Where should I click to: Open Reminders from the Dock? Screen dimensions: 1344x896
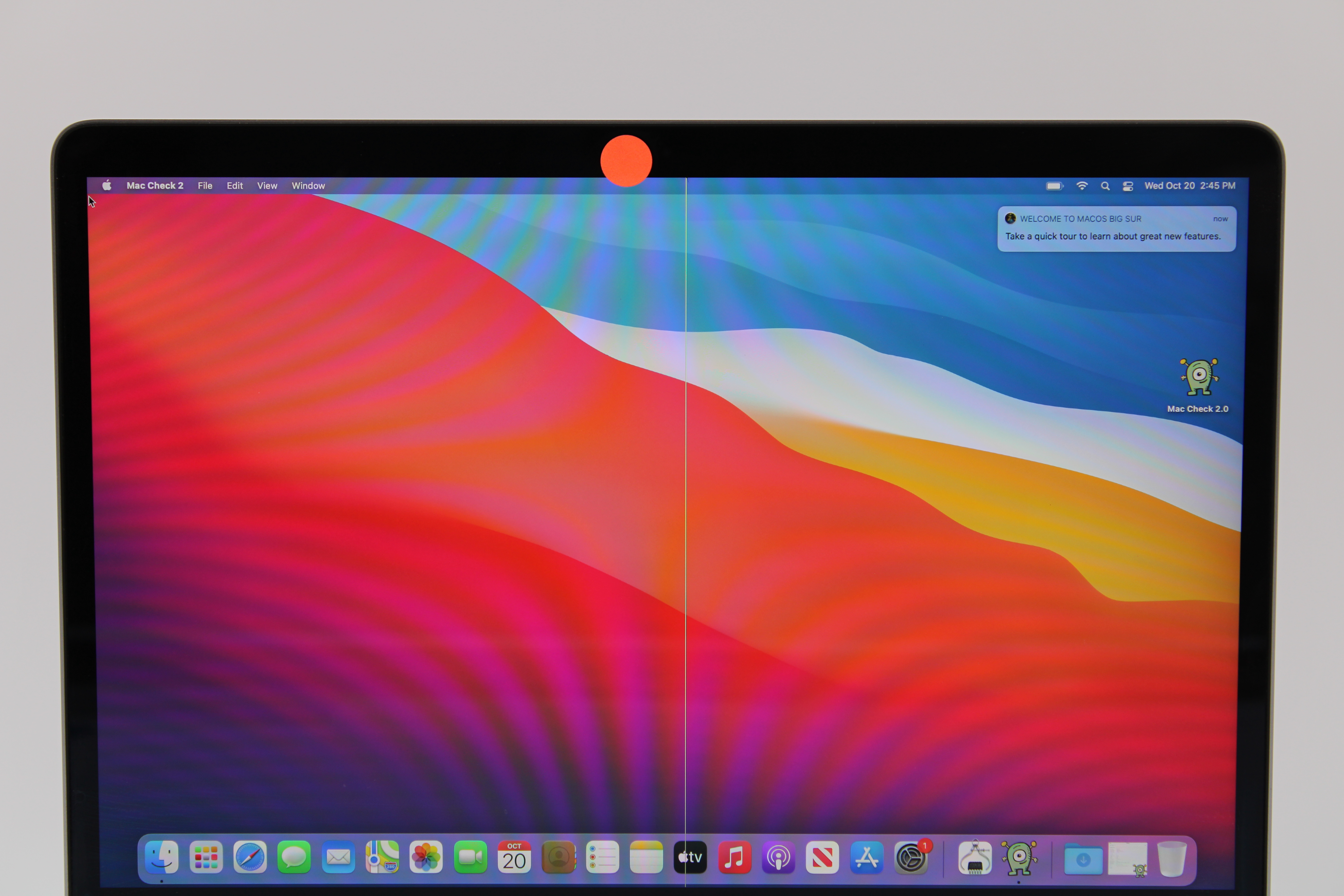point(602,857)
